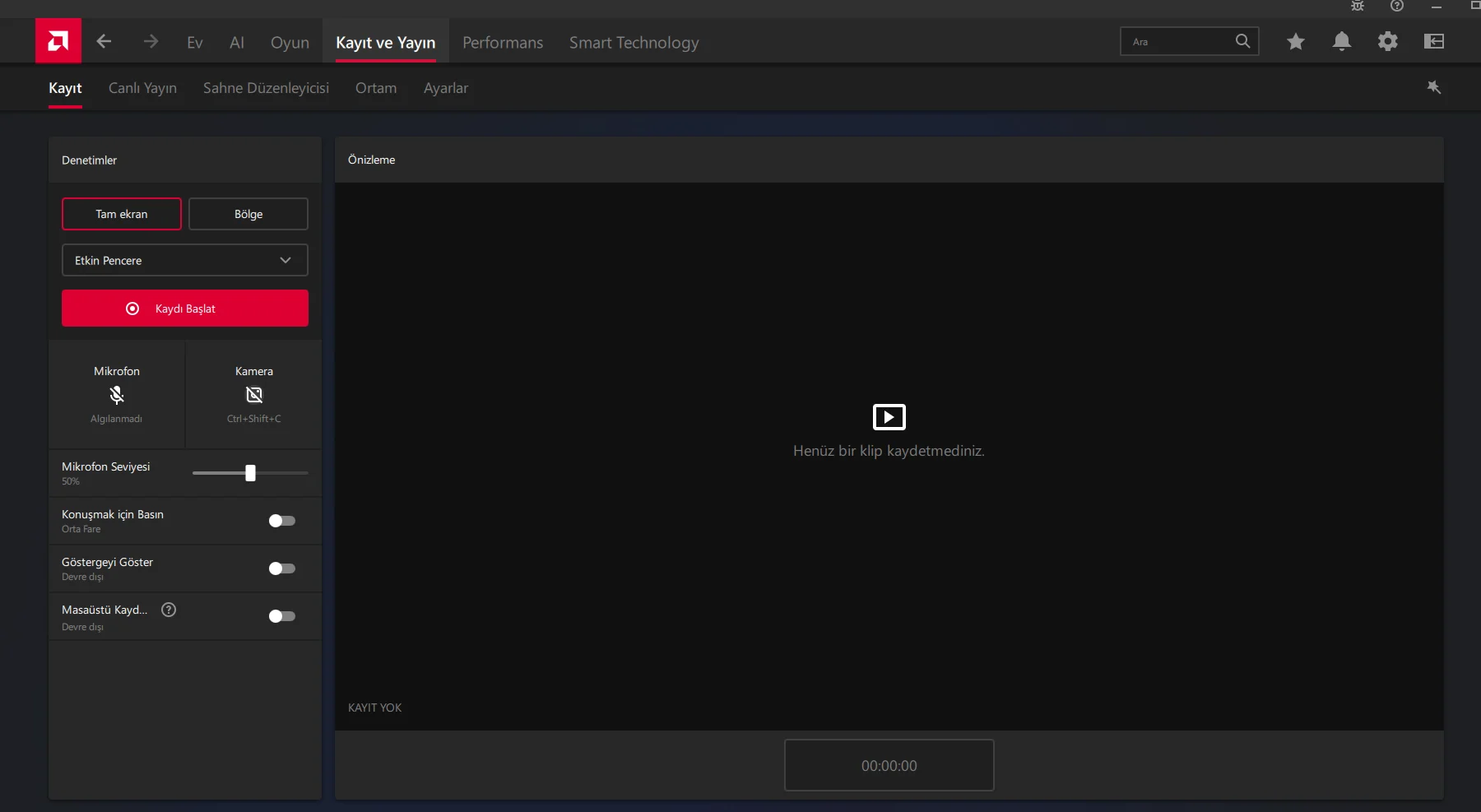Viewport: 1481px width, 812px height.
Task: Click the Ctrl+Shift+C shortcut text
Action: 254,419
